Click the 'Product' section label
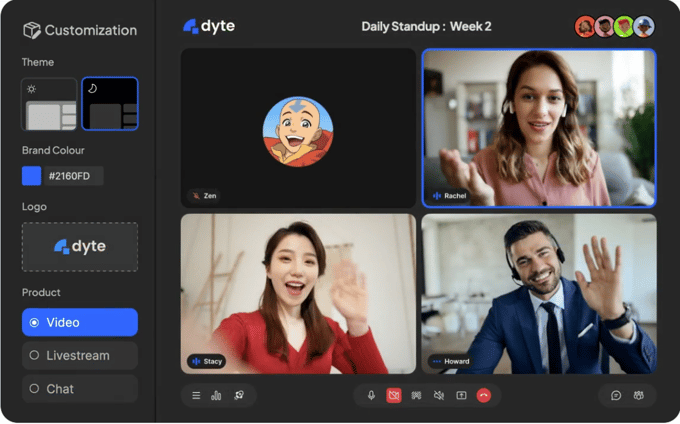 tap(41, 292)
